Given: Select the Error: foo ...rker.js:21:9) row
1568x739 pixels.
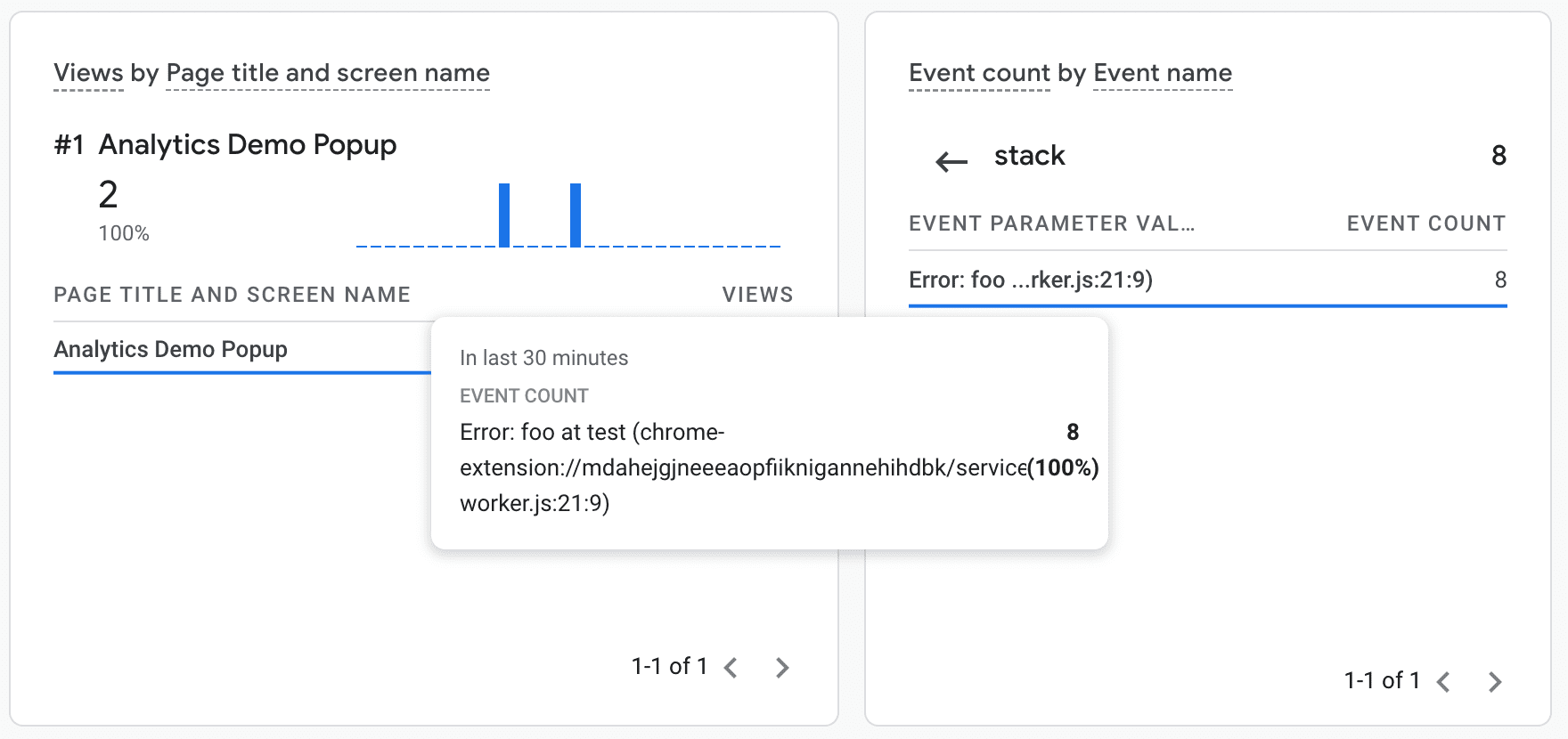Looking at the screenshot, I should pos(1031,280).
